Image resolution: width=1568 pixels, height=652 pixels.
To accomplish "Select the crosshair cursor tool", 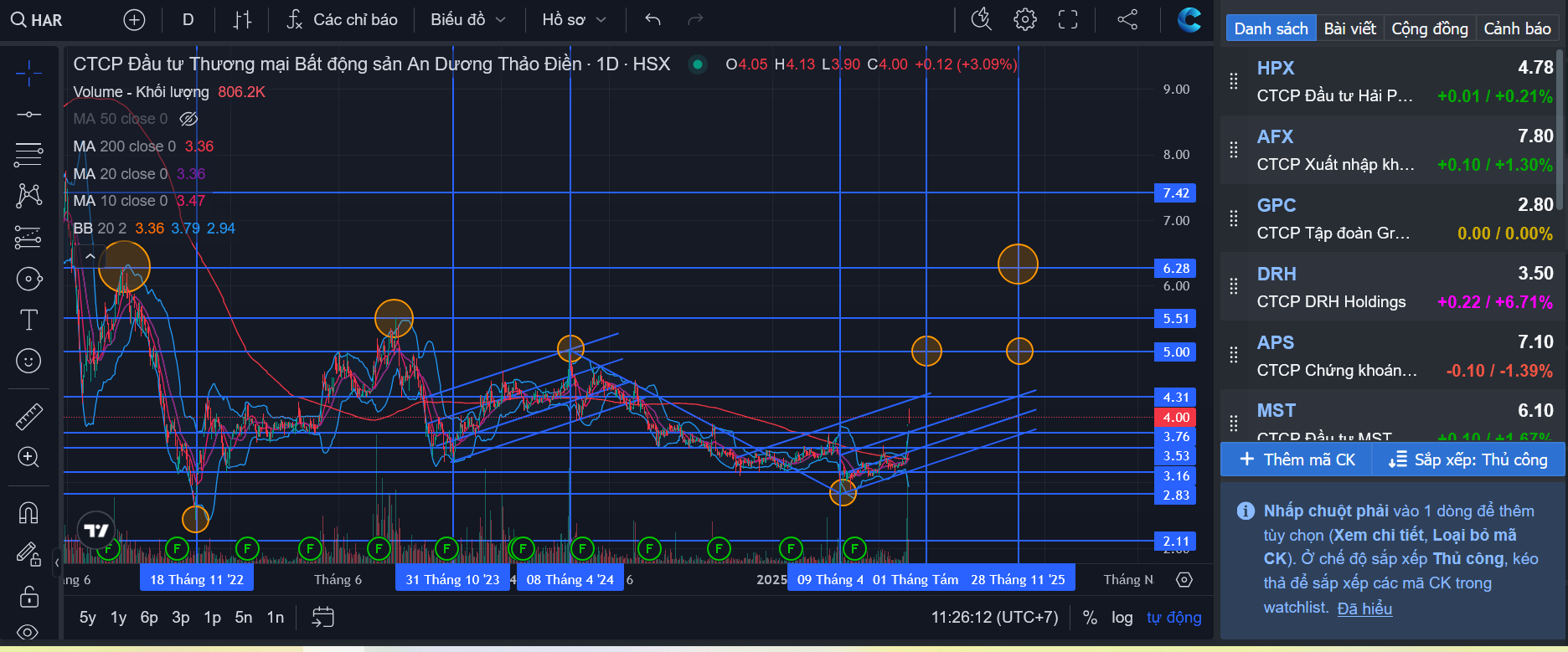I will pos(28,74).
